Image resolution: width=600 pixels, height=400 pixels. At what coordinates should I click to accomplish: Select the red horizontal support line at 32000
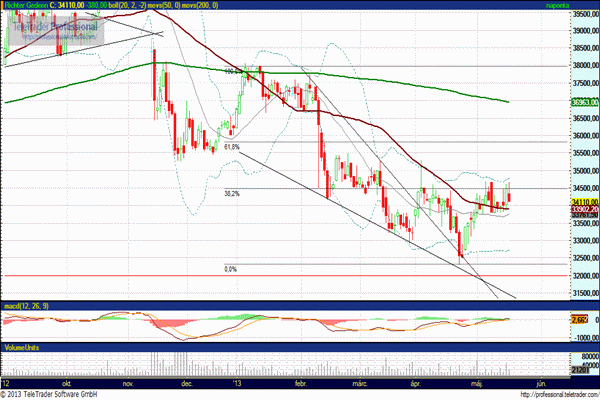[285, 276]
